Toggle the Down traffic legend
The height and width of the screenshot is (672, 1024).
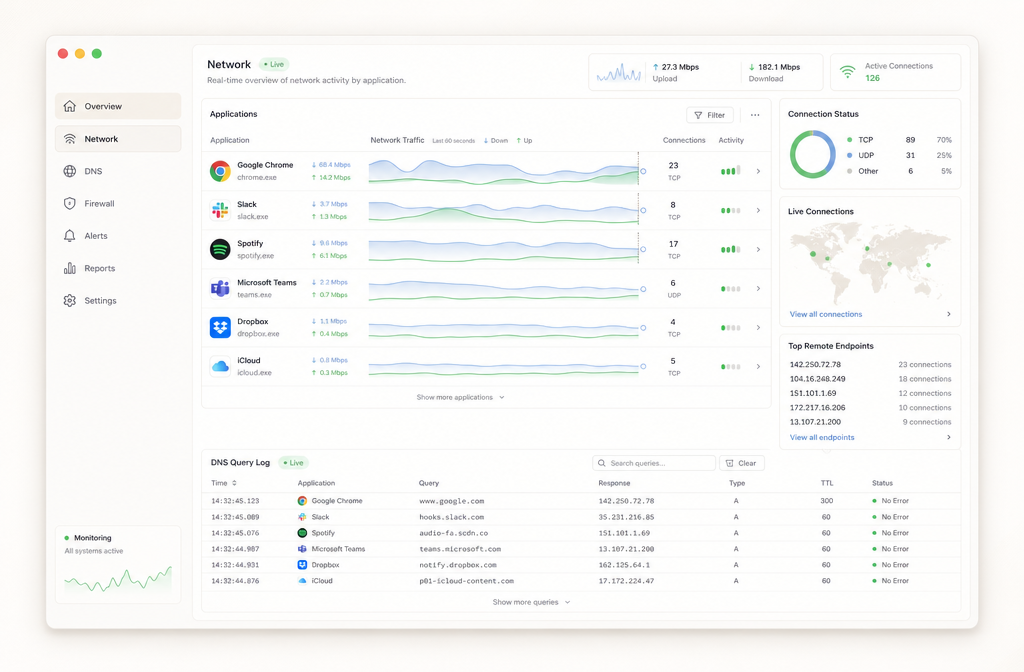(496, 140)
